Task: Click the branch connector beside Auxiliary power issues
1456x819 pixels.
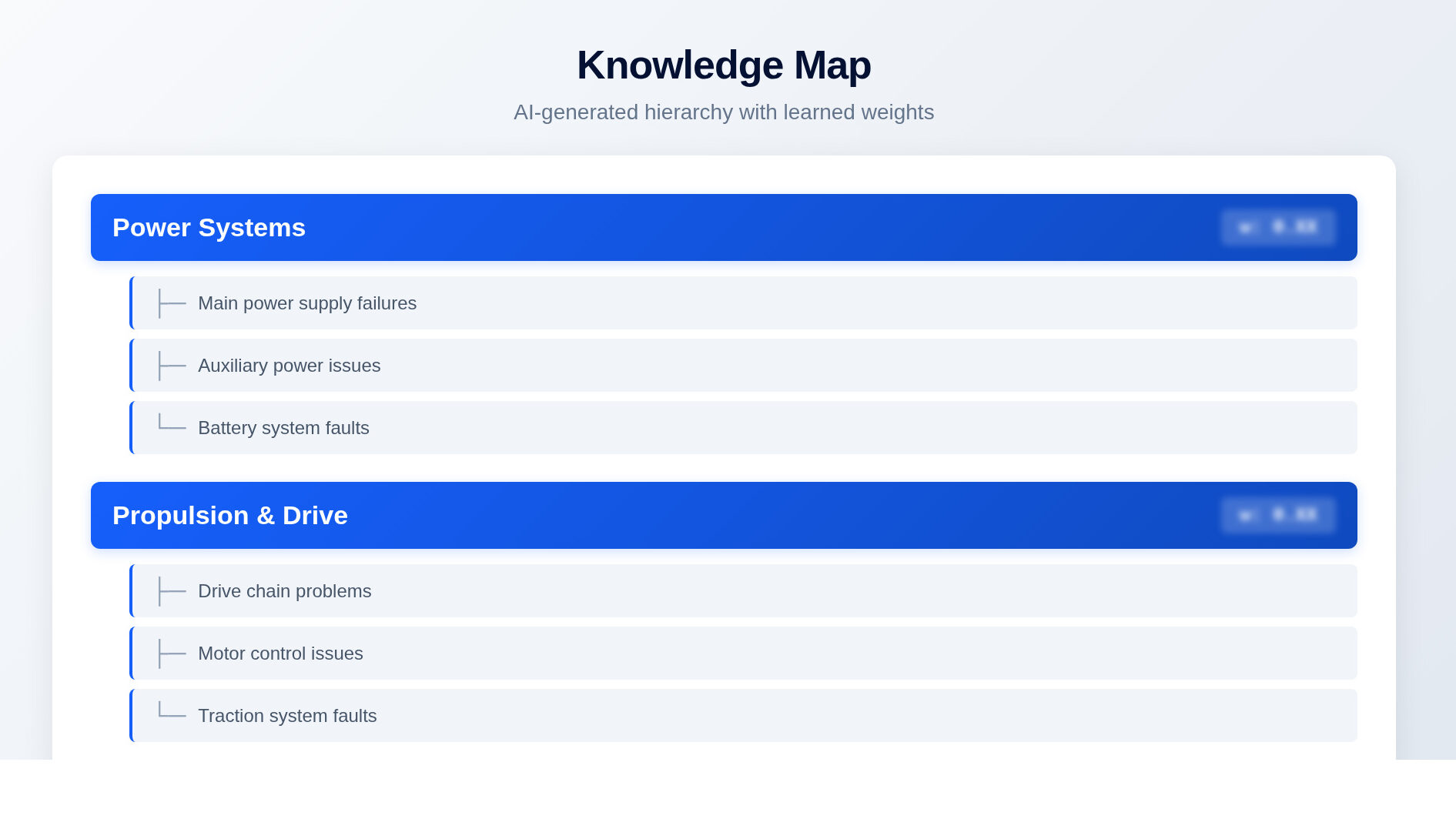Action: click(x=172, y=366)
